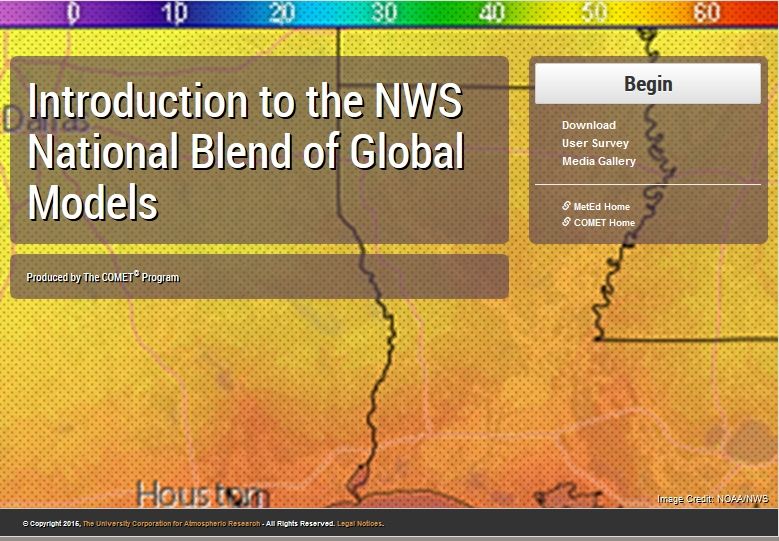Viewport: 779px width, 541px height.
Task: Open University Corporation for Atmospheric Research link
Action: (x=171, y=524)
